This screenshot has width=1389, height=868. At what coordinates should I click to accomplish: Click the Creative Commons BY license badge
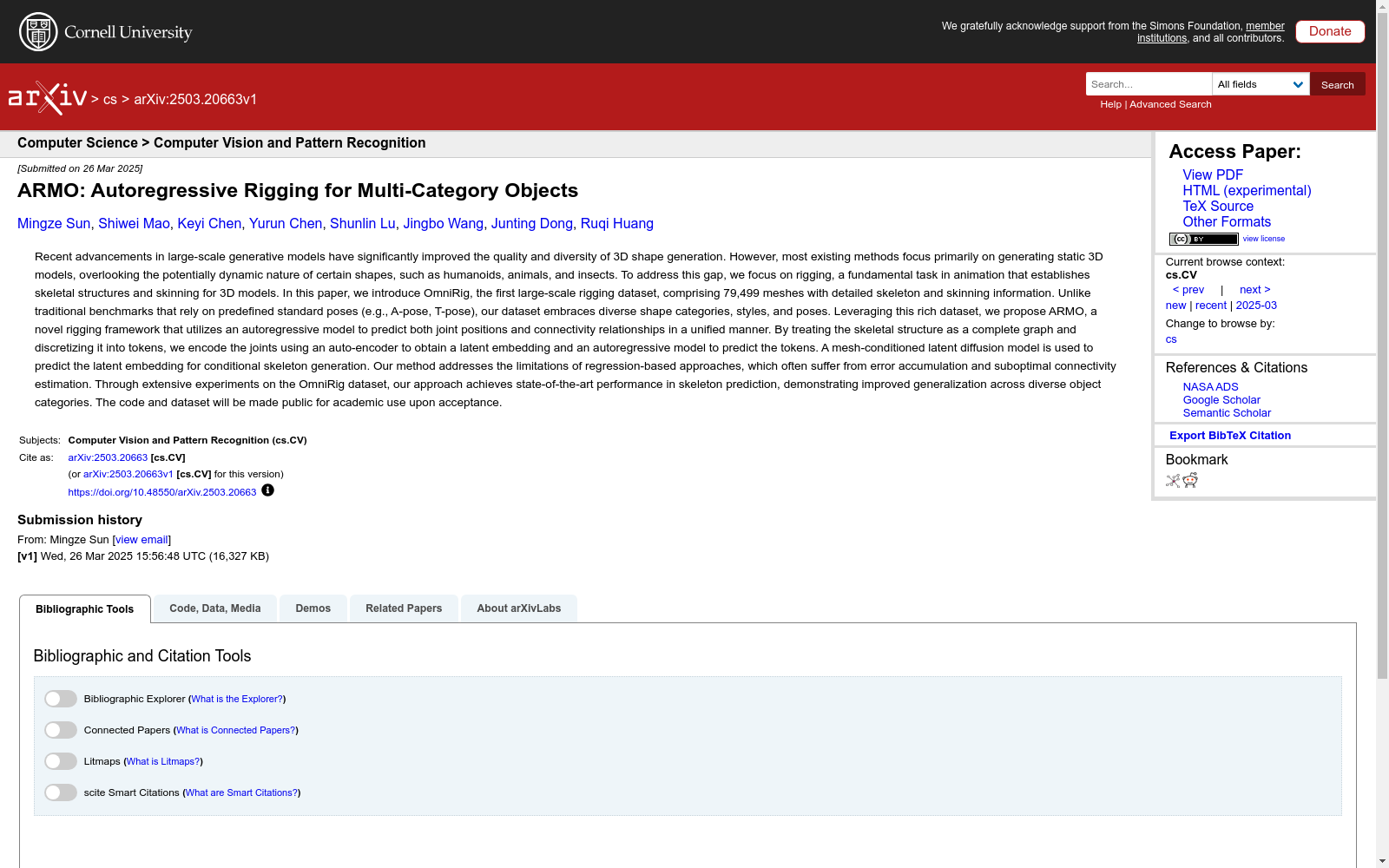pyautogui.click(x=1203, y=239)
